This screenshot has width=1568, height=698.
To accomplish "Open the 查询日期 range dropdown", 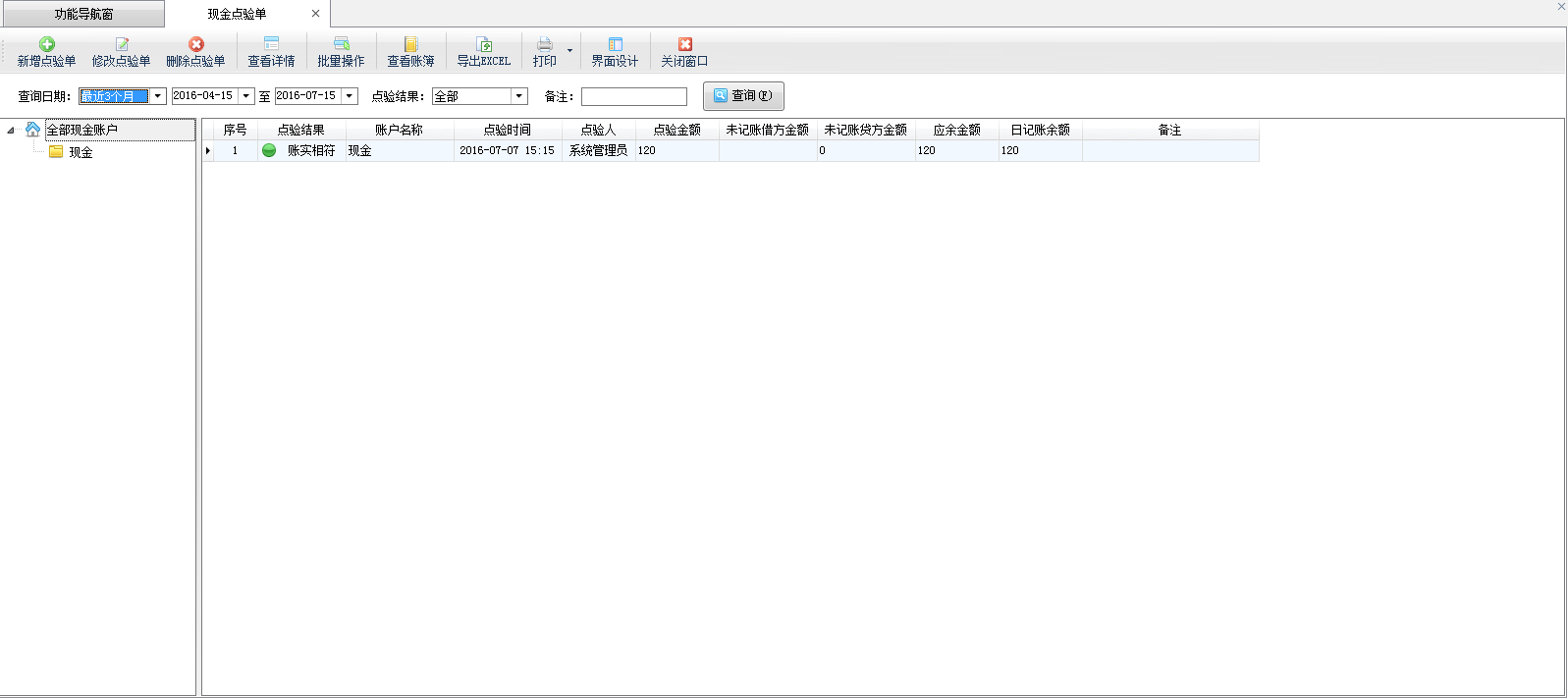I will click(158, 96).
